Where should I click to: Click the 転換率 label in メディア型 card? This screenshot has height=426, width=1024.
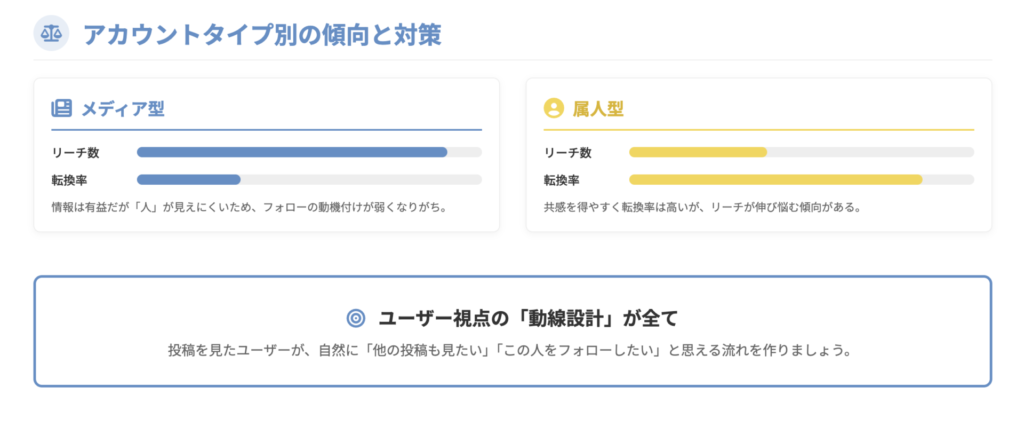tap(70, 180)
